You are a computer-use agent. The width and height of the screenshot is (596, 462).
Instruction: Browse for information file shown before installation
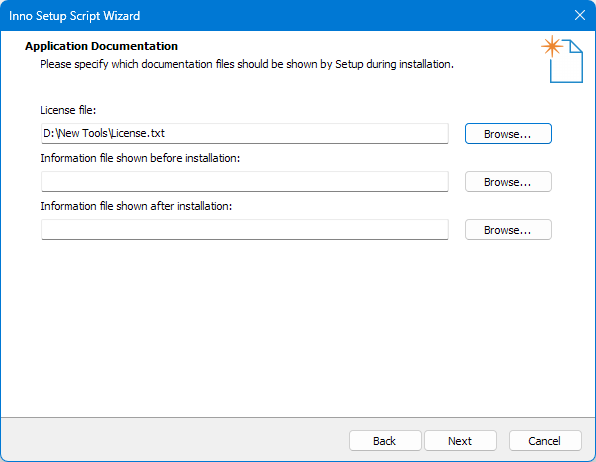(x=508, y=182)
